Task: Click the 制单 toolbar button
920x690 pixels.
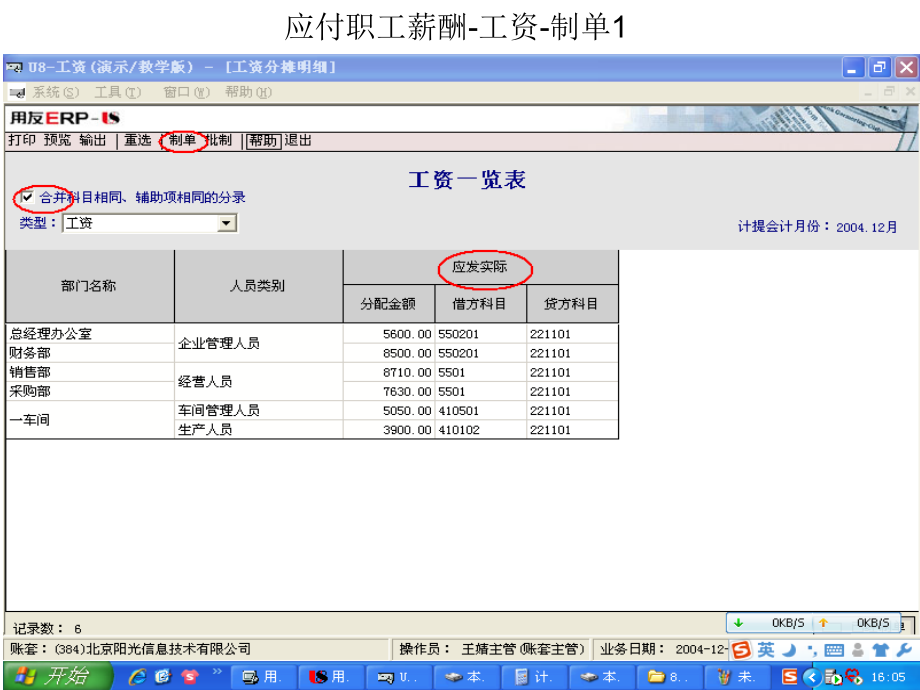Action: 182,140
